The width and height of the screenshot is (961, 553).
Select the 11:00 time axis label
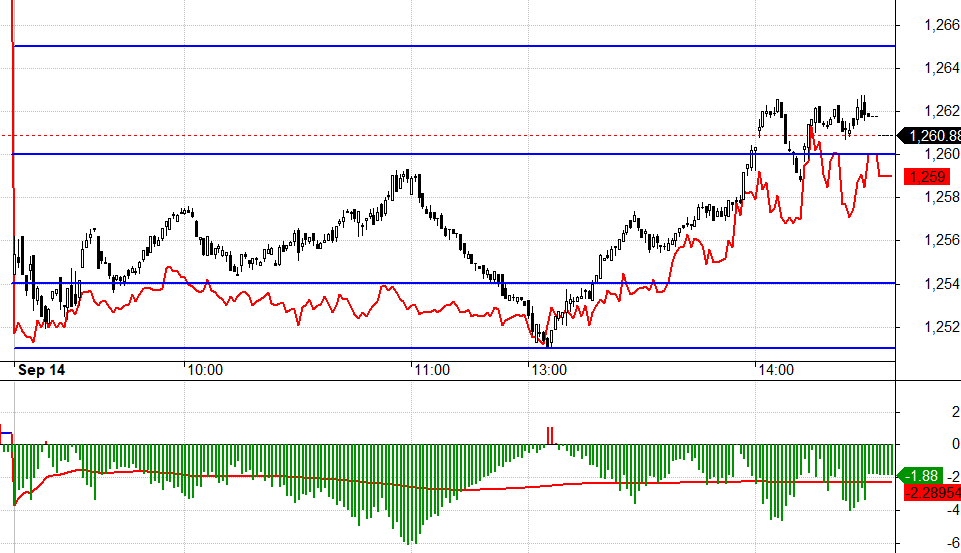432,370
